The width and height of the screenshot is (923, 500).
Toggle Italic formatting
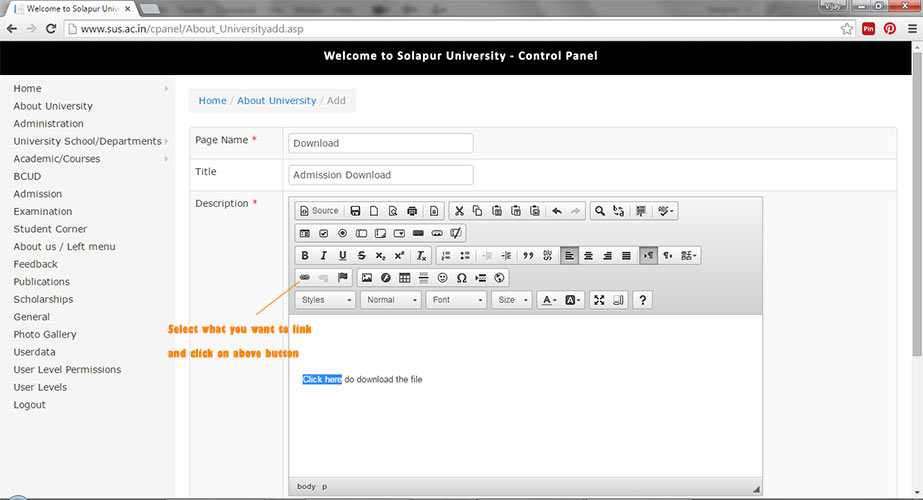[x=324, y=256]
